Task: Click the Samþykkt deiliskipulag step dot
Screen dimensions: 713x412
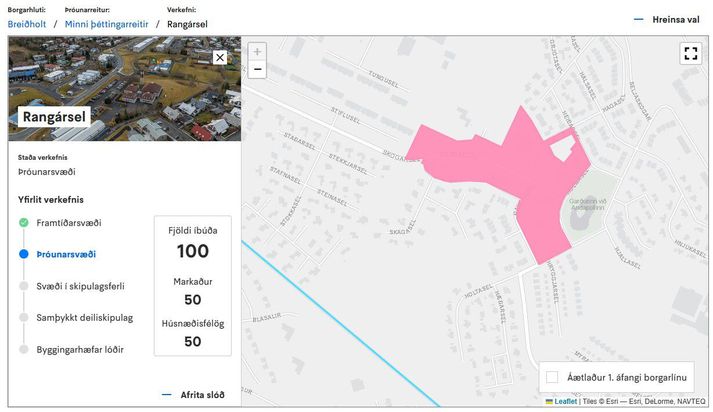Action: tap(23, 317)
